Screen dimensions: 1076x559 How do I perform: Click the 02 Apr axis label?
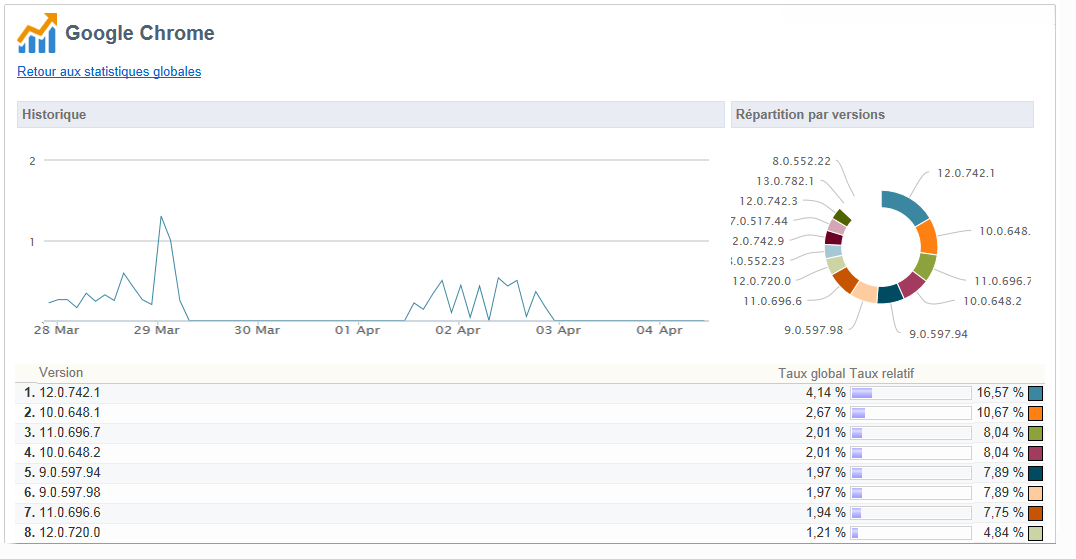coord(458,330)
